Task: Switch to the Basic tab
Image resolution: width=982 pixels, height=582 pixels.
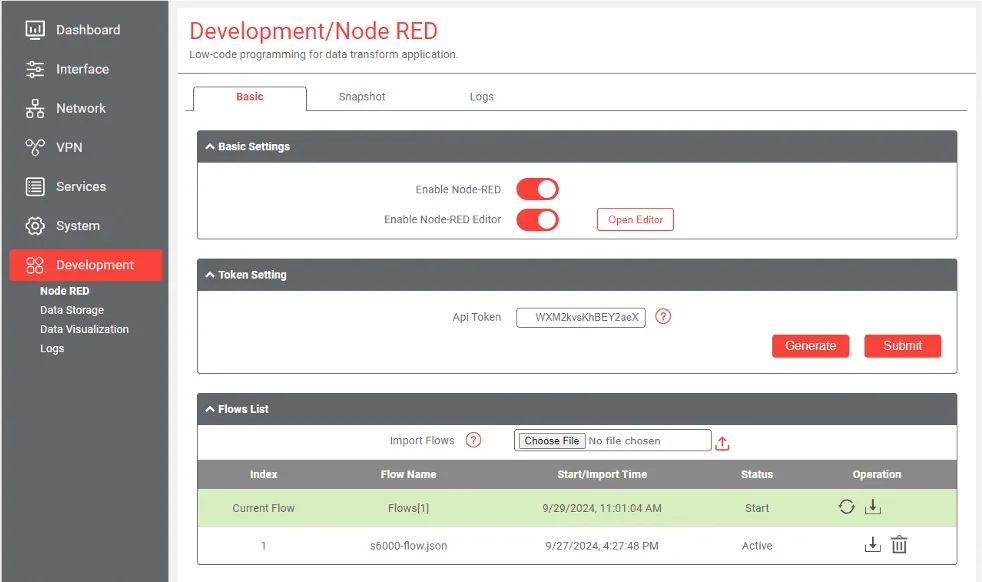Action: coord(250,98)
